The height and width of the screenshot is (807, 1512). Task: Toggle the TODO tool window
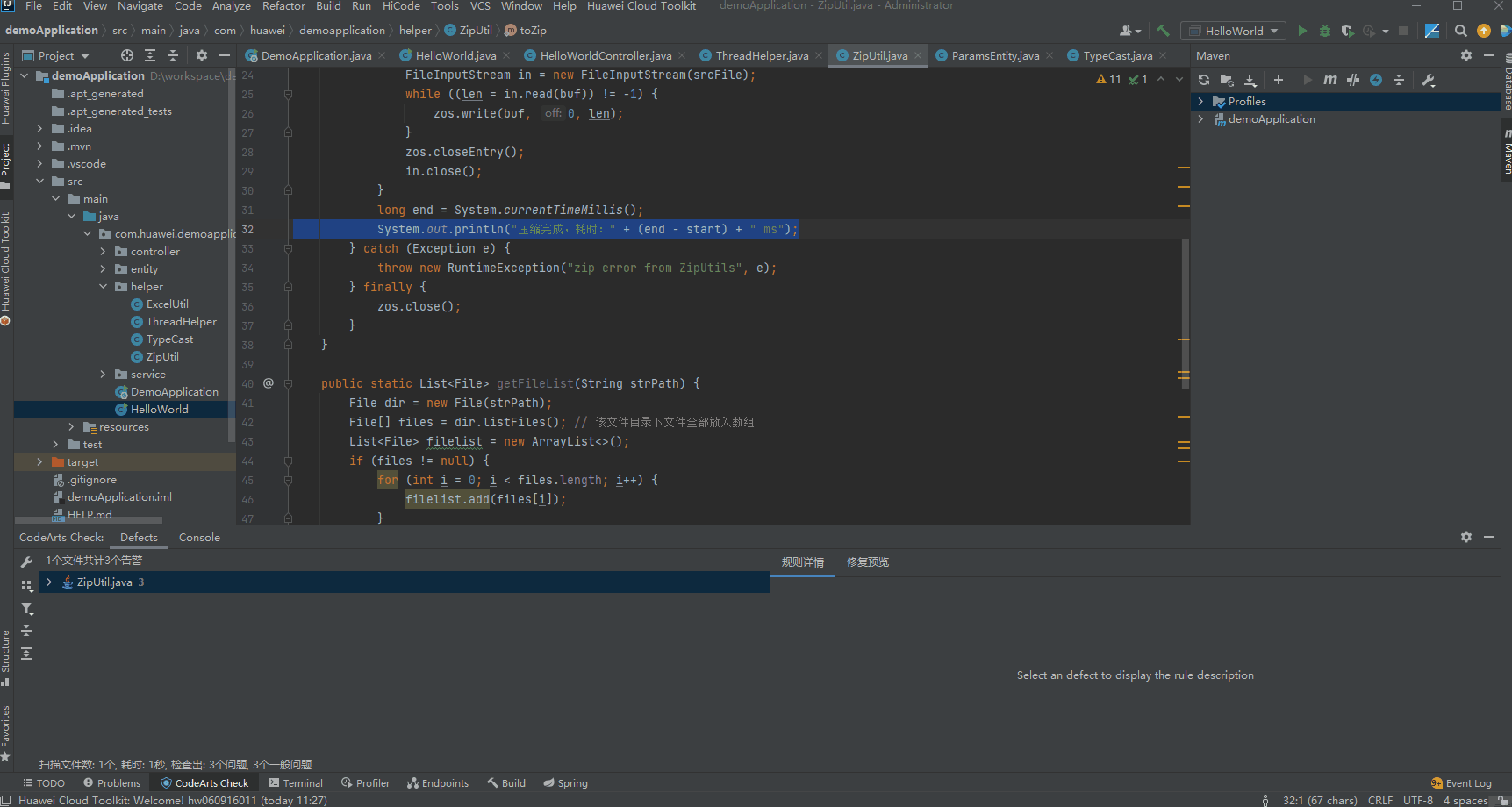coord(44,783)
